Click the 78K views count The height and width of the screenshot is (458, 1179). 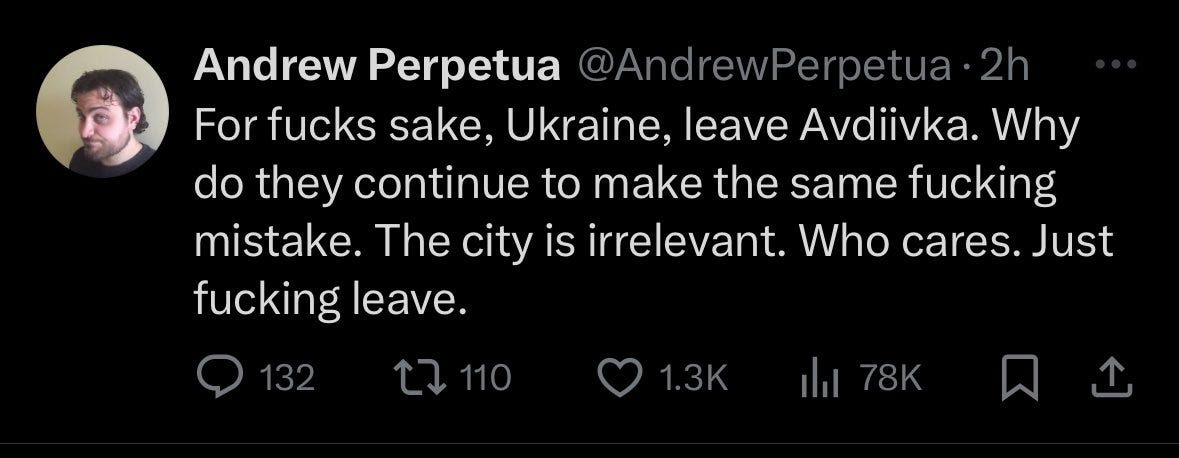(889, 377)
